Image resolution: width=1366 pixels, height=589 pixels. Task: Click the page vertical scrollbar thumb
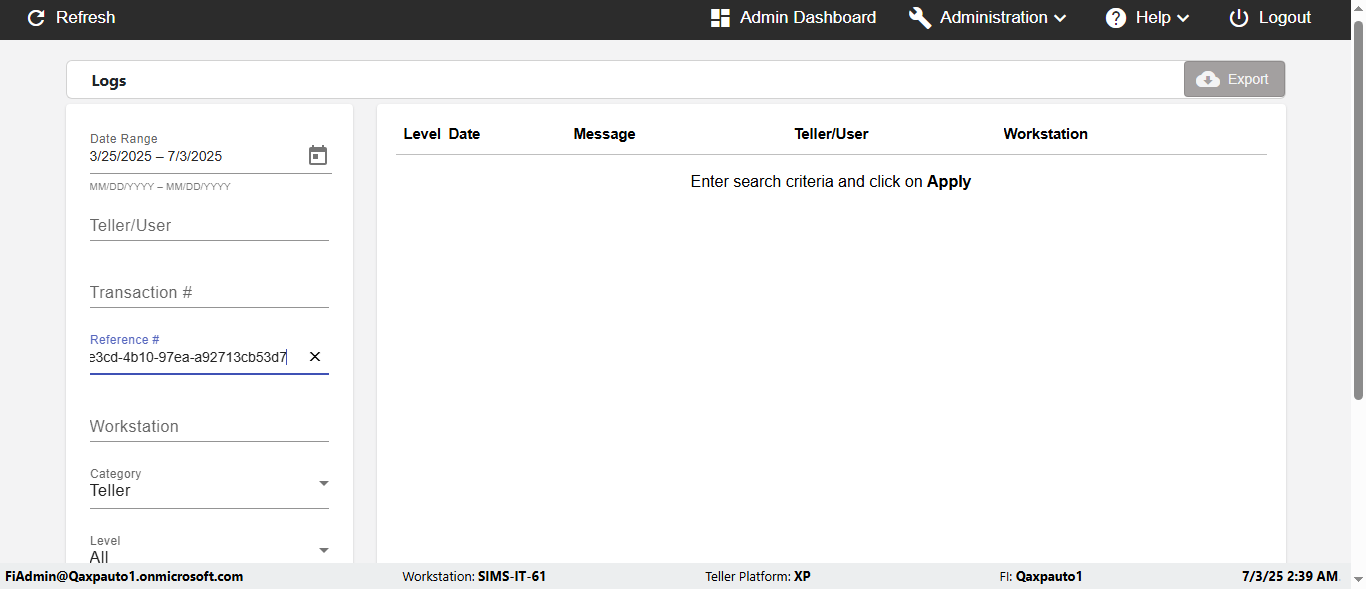(x=1358, y=210)
